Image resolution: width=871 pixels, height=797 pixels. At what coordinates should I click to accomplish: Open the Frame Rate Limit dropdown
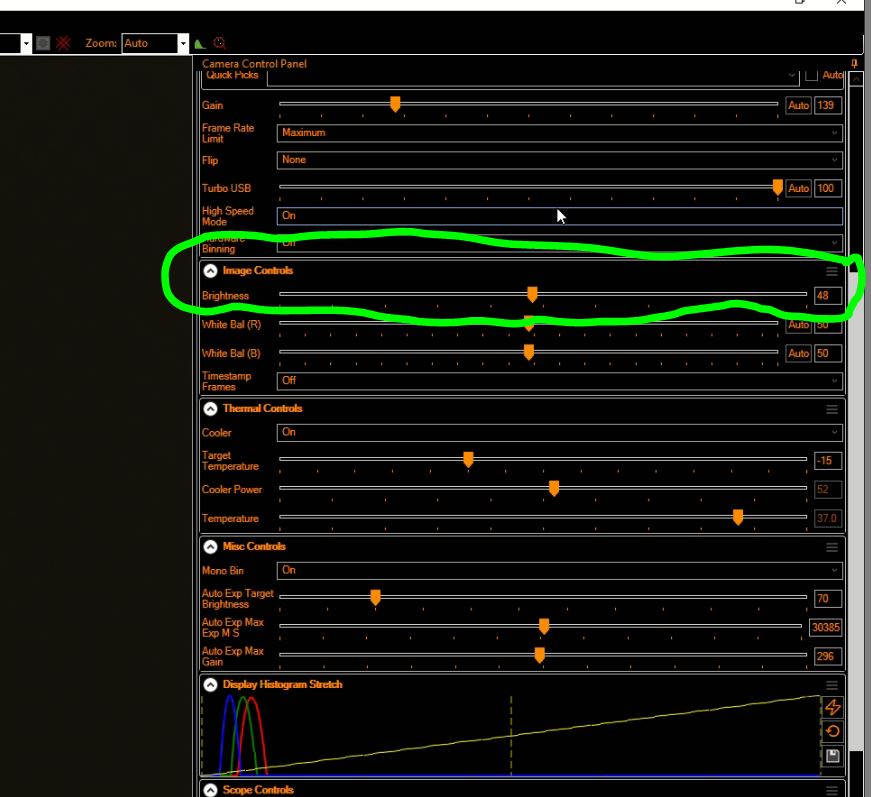click(558, 133)
